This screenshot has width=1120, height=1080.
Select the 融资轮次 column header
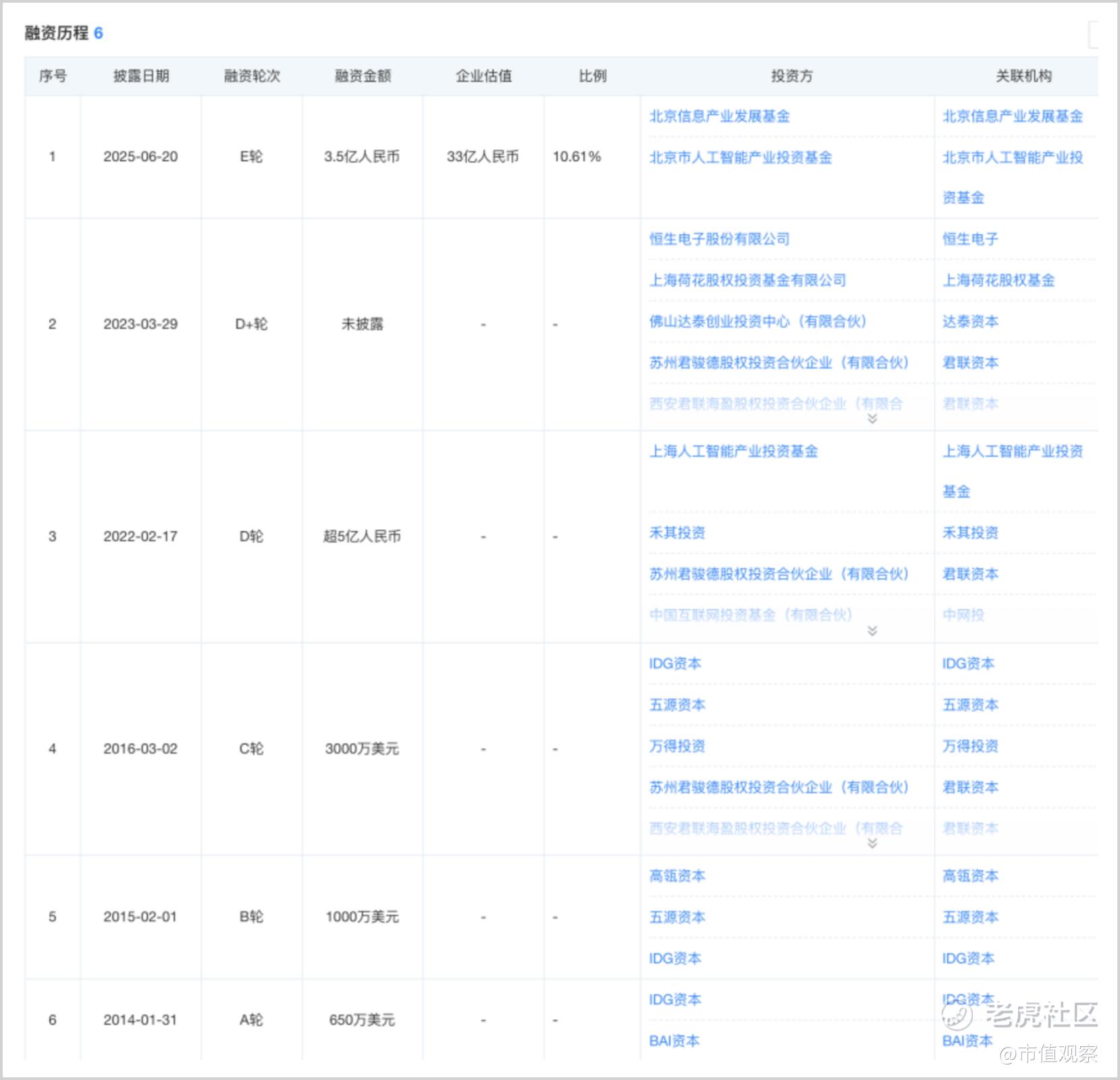click(252, 76)
